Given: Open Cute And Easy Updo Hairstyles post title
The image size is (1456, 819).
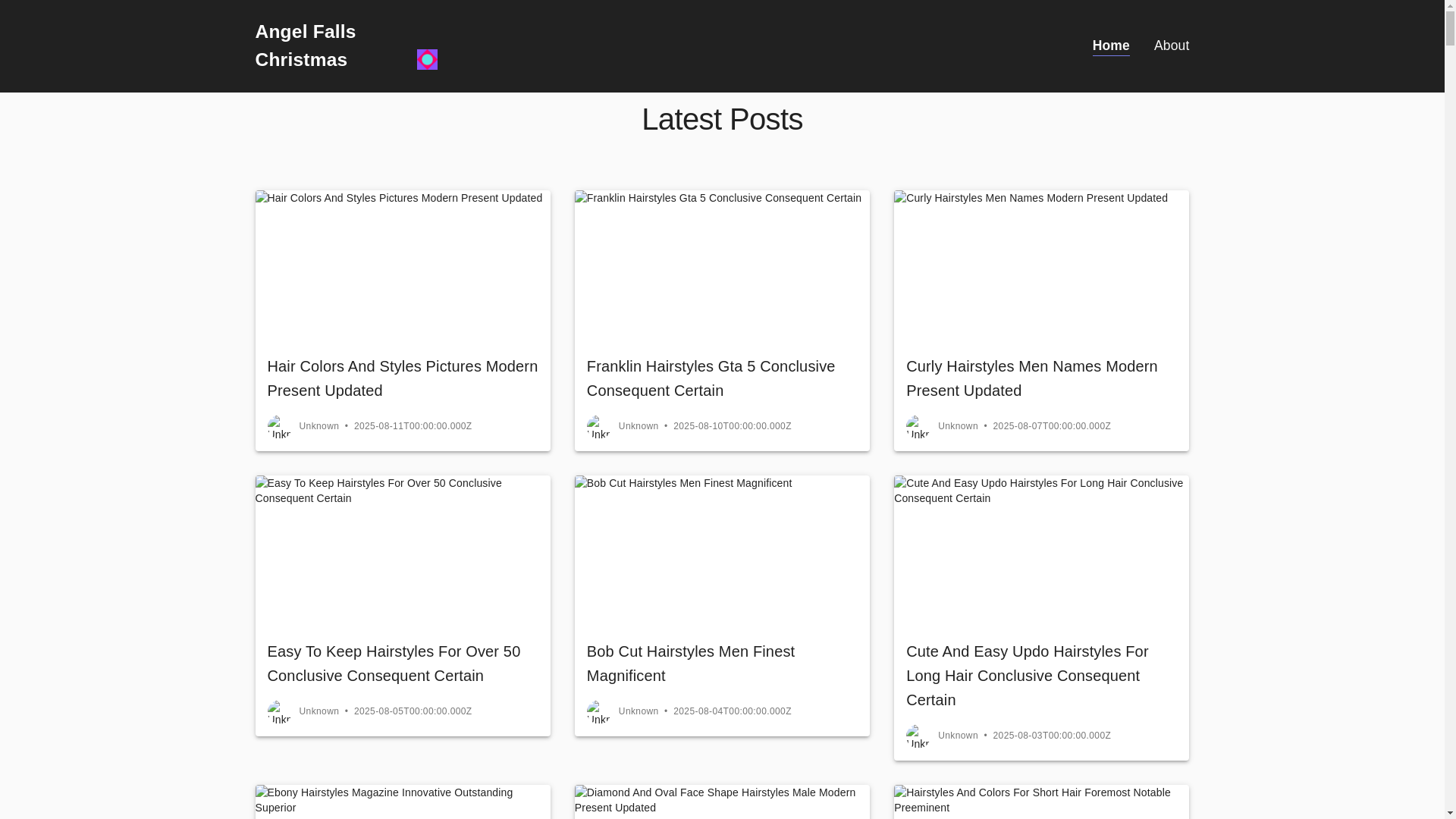Looking at the screenshot, I should pos(1027,676).
